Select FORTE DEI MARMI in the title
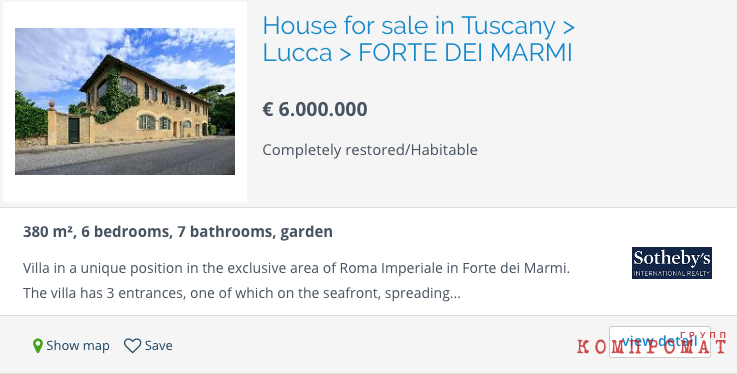 465,52
